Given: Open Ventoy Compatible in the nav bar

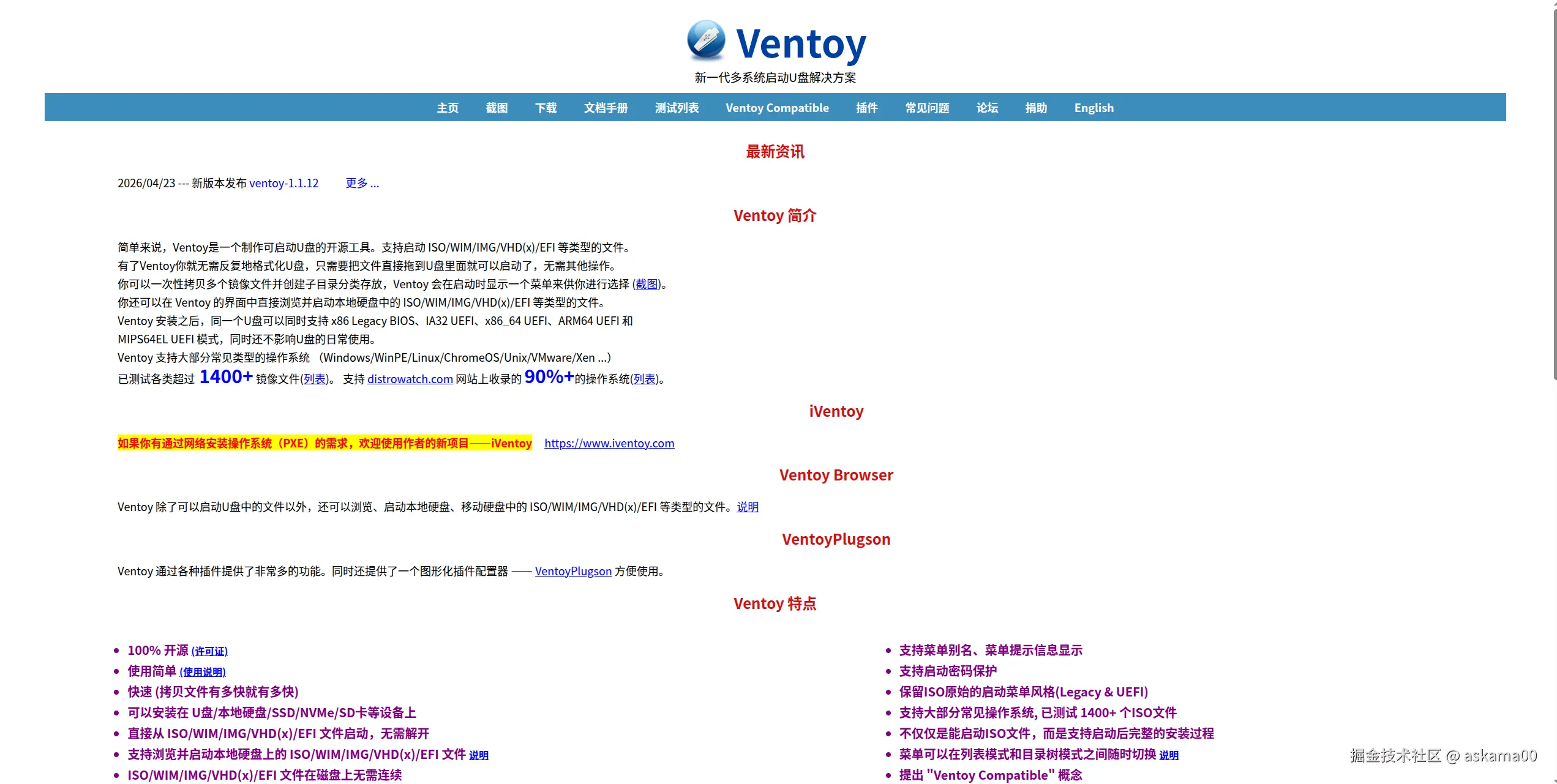Looking at the screenshot, I should (777, 108).
